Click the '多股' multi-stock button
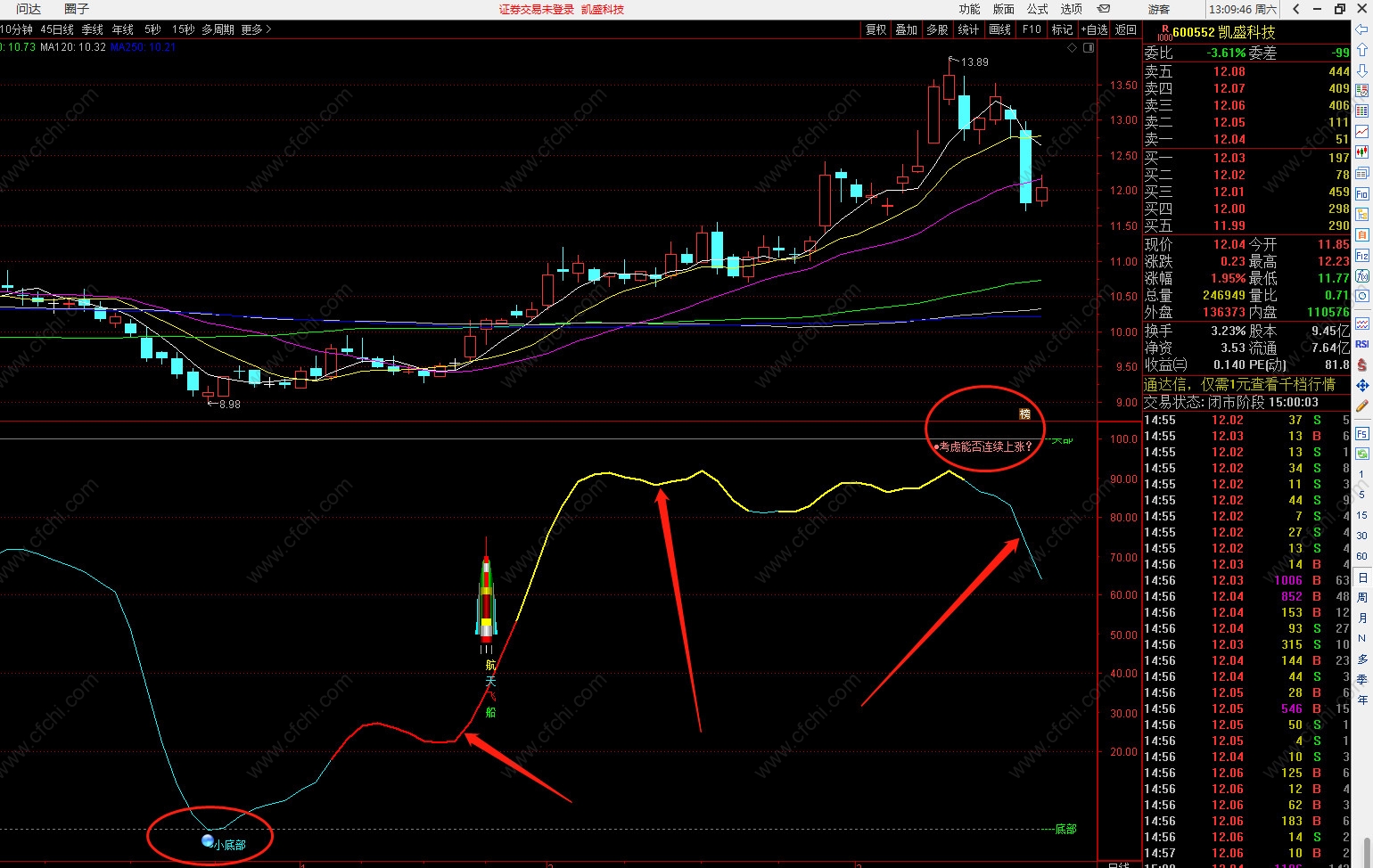 coord(937,29)
